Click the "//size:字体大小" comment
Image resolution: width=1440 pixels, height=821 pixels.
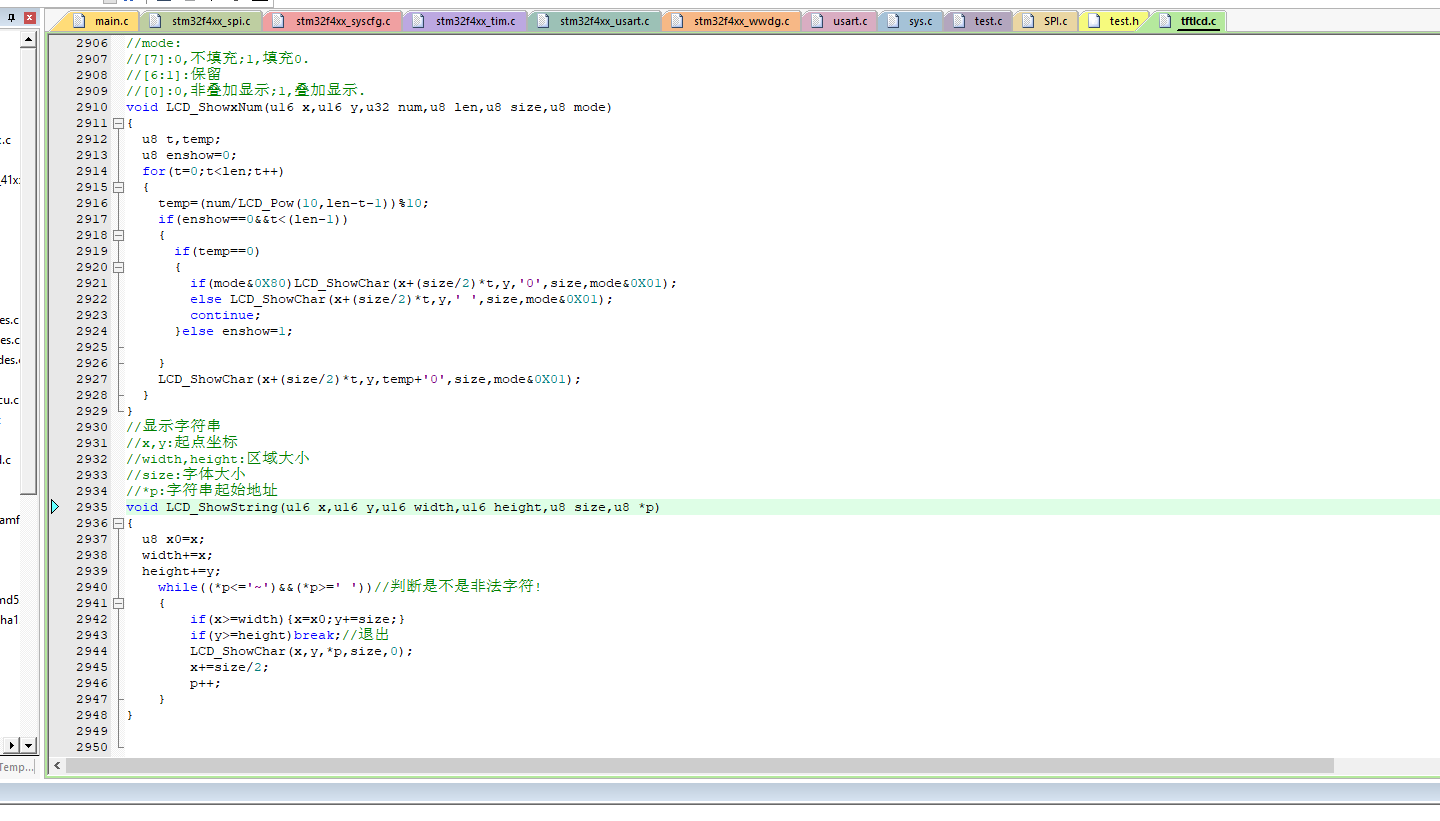[186, 474]
